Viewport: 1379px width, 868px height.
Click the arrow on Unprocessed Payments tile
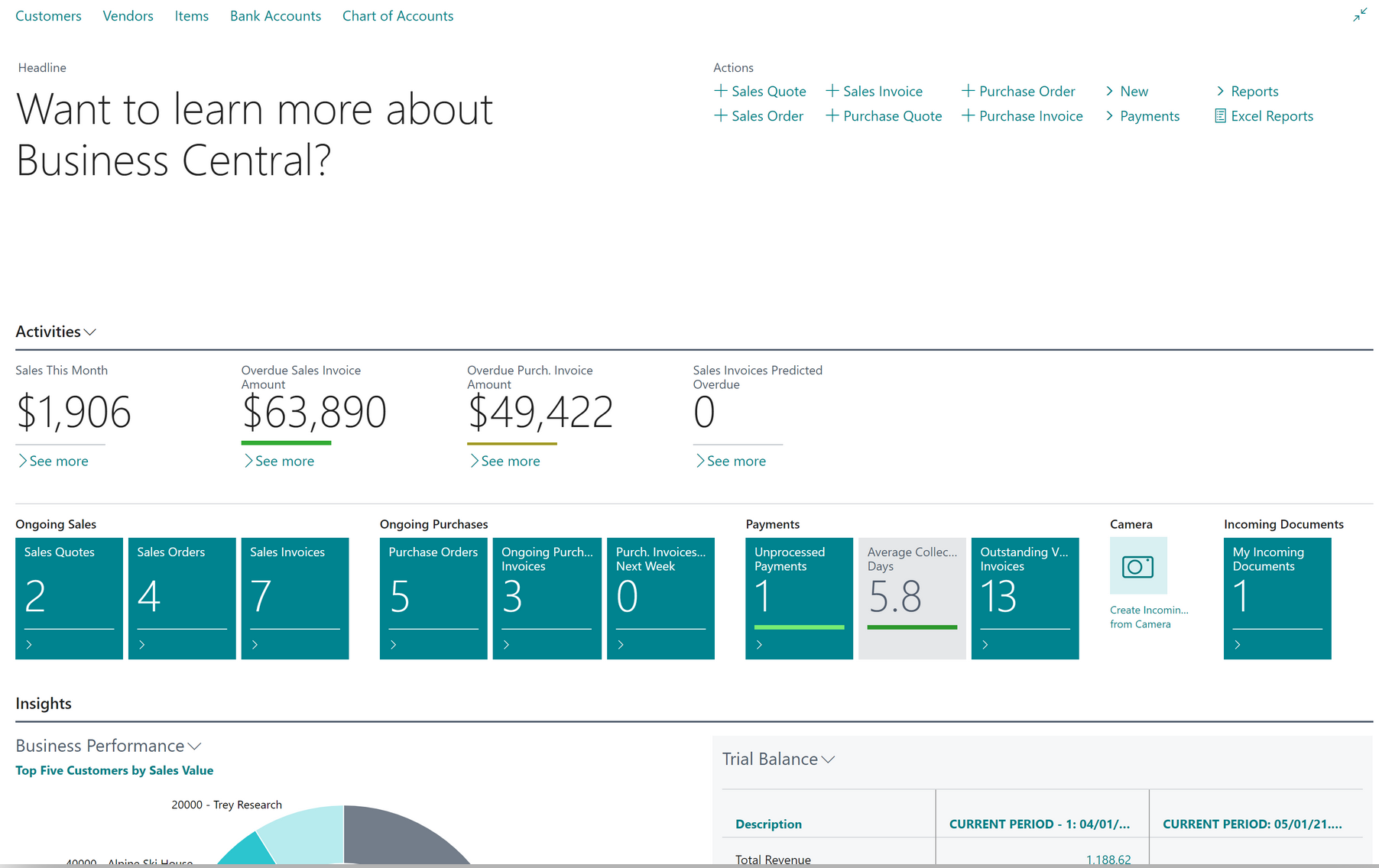(759, 645)
